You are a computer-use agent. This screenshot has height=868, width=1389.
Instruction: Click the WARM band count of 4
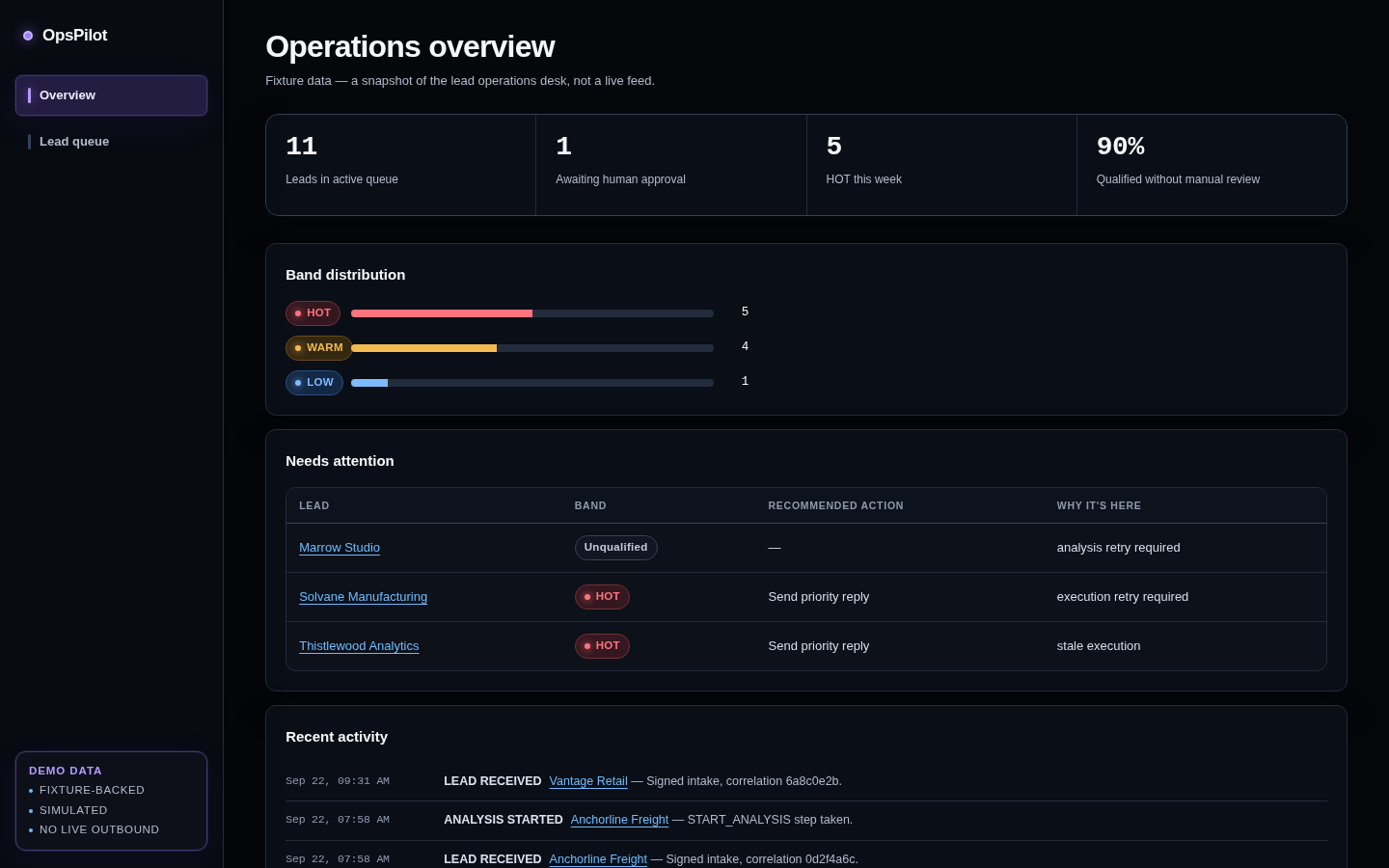click(745, 347)
